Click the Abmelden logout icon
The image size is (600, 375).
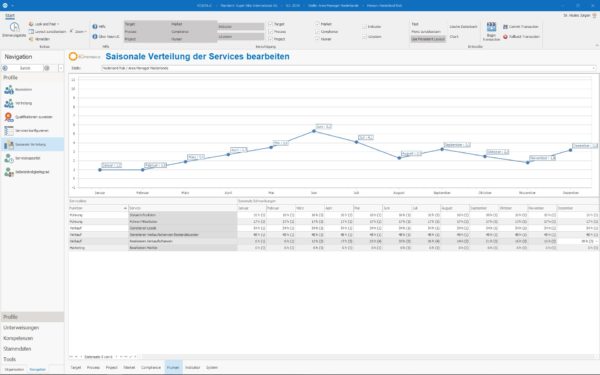31,39
